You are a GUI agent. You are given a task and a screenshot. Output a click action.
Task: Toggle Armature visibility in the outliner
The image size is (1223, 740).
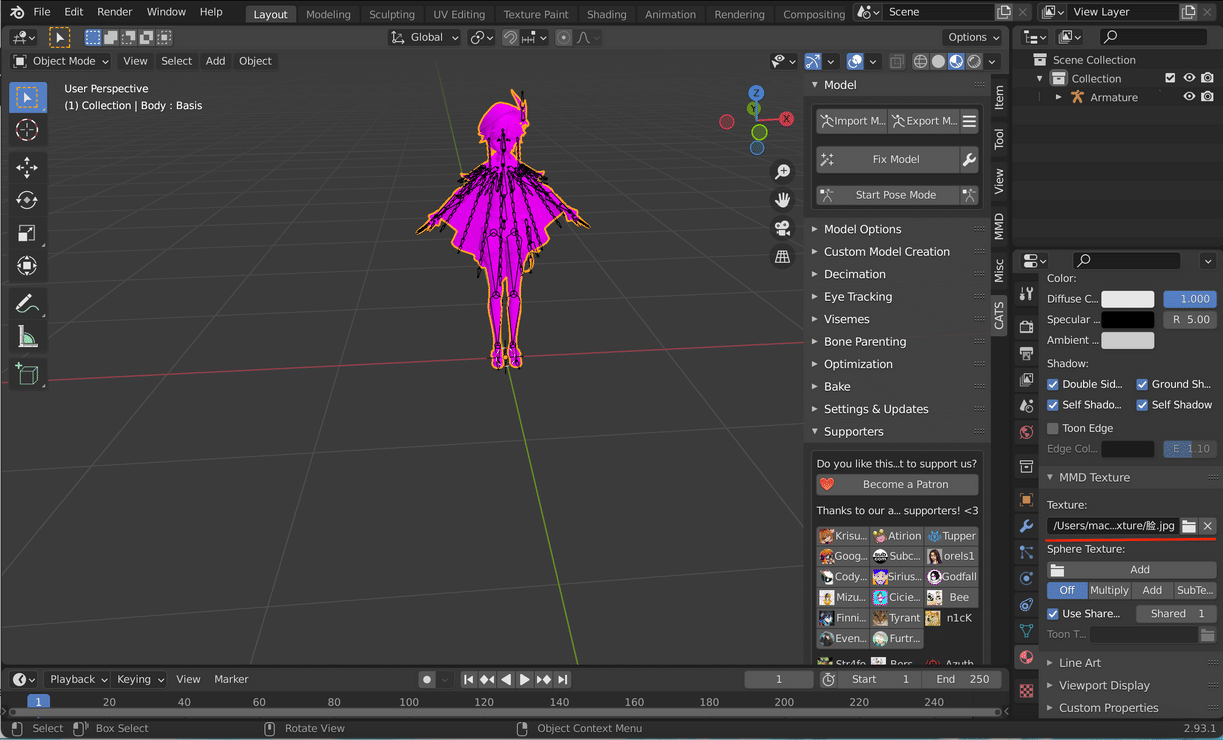click(x=1189, y=96)
